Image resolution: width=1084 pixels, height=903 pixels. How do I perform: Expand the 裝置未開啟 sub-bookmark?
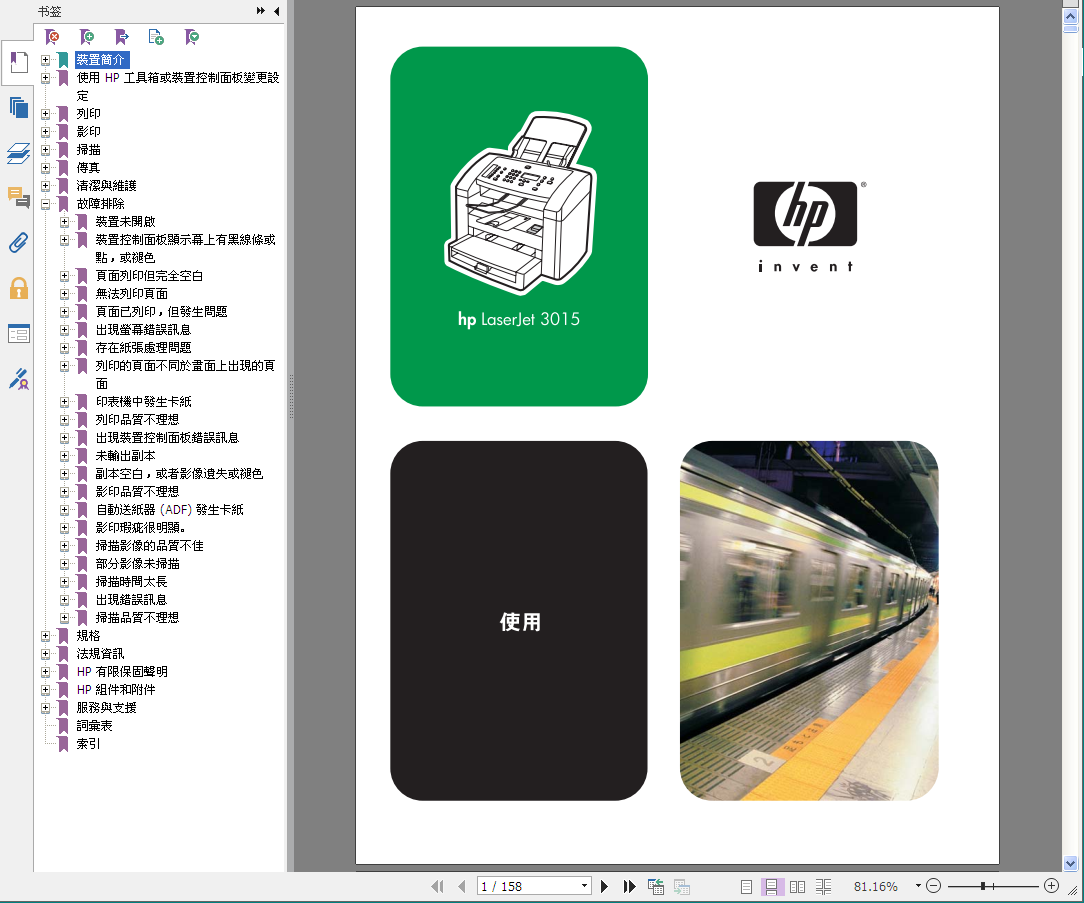(x=64, y=221)
